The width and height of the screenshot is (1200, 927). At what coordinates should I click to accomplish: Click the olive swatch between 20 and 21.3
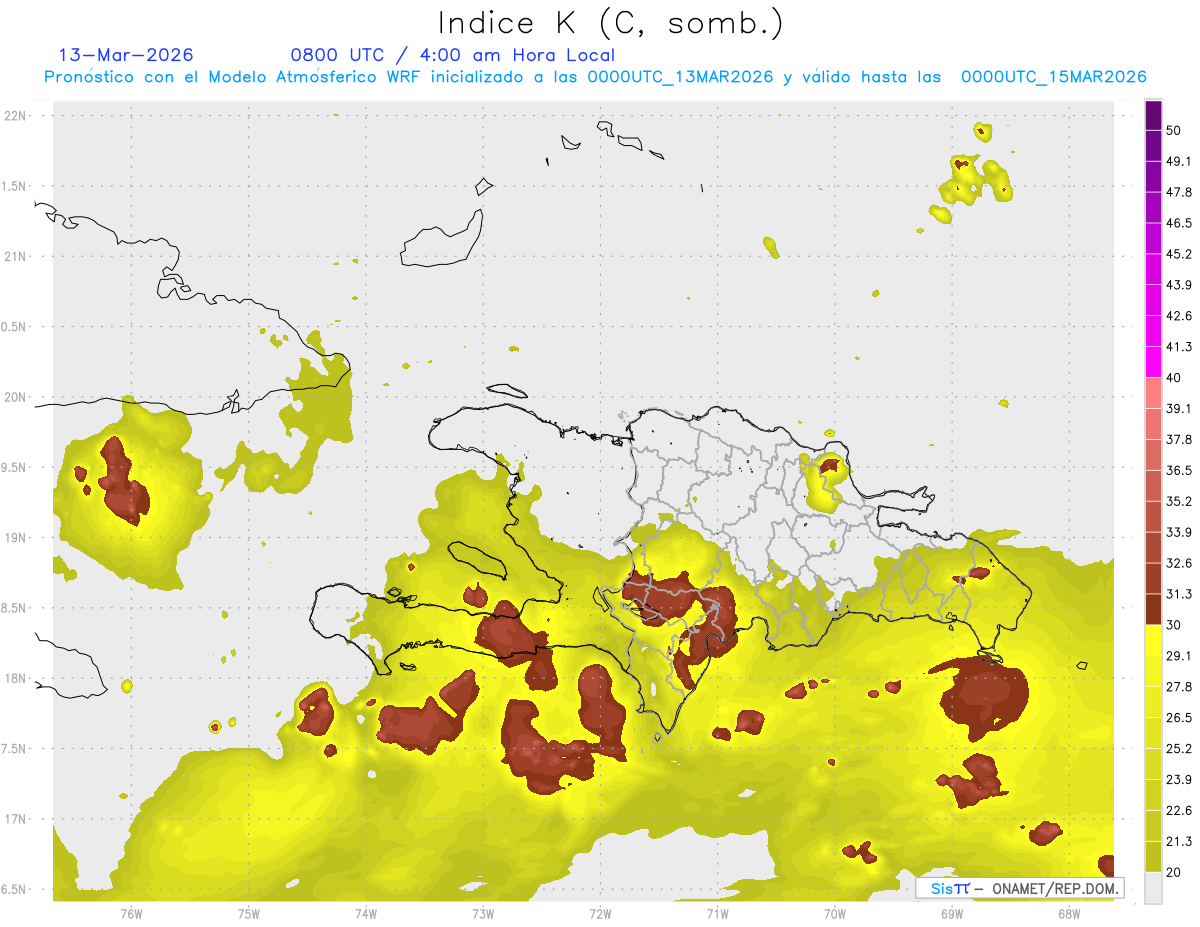tap(1154, 856)
